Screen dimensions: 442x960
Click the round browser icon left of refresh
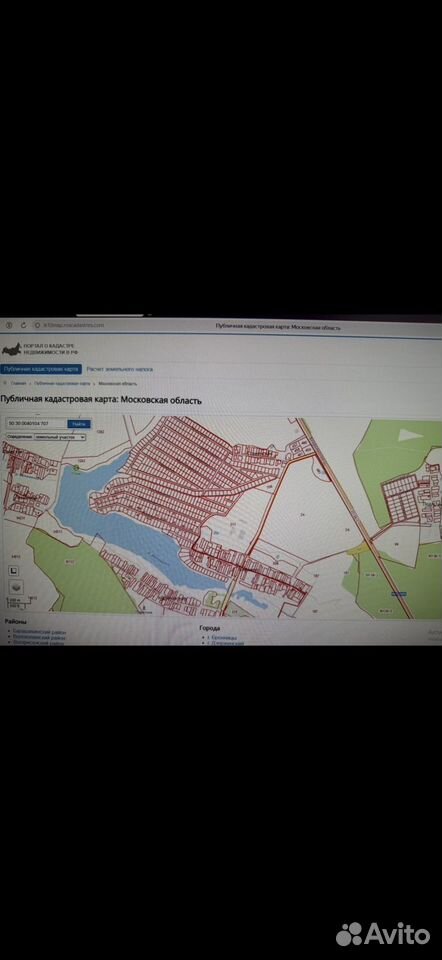pos(9,325)
